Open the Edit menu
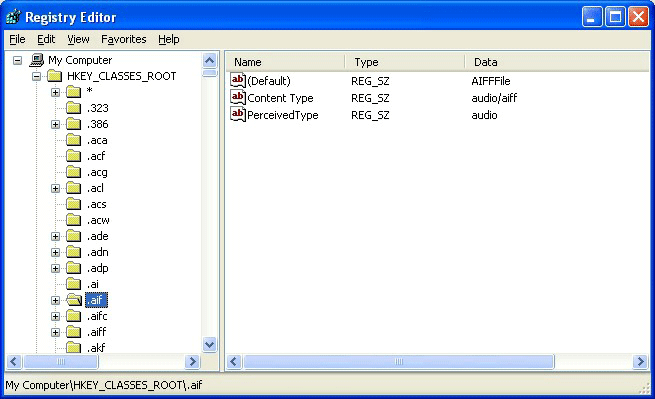655x399 pixels. point(46,39)
